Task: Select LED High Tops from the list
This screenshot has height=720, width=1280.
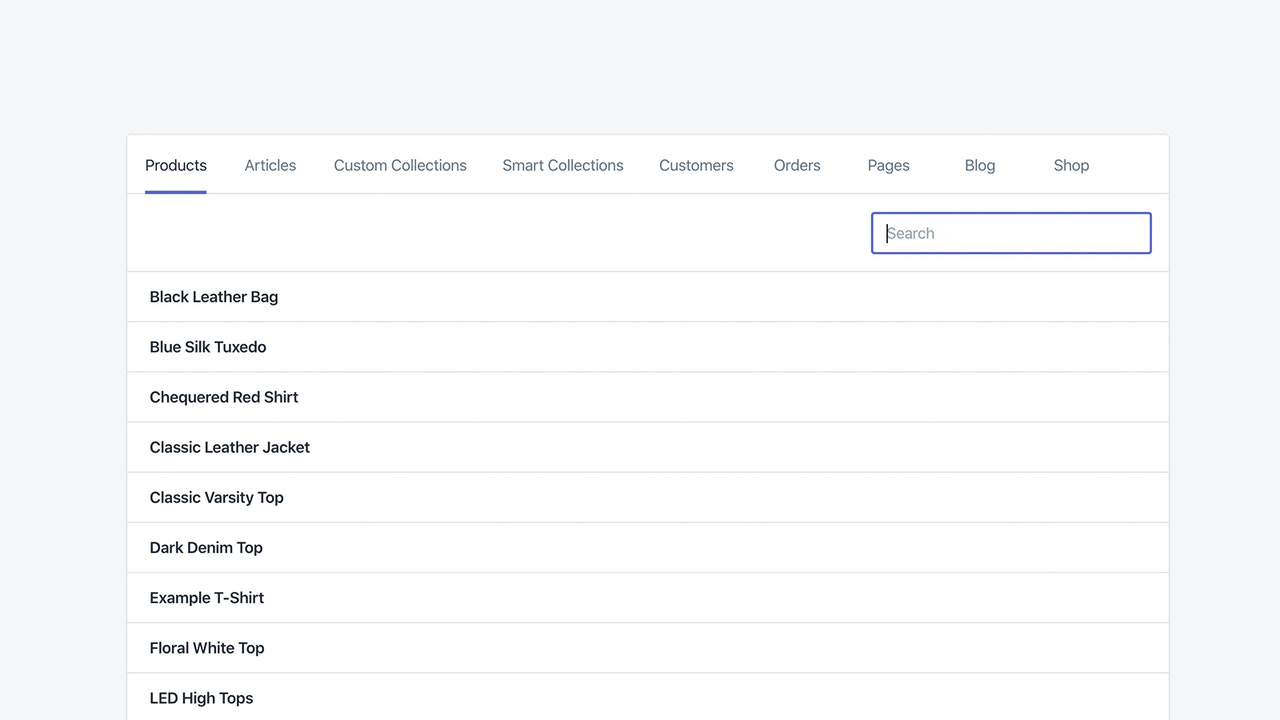Action: click(201, 697)
